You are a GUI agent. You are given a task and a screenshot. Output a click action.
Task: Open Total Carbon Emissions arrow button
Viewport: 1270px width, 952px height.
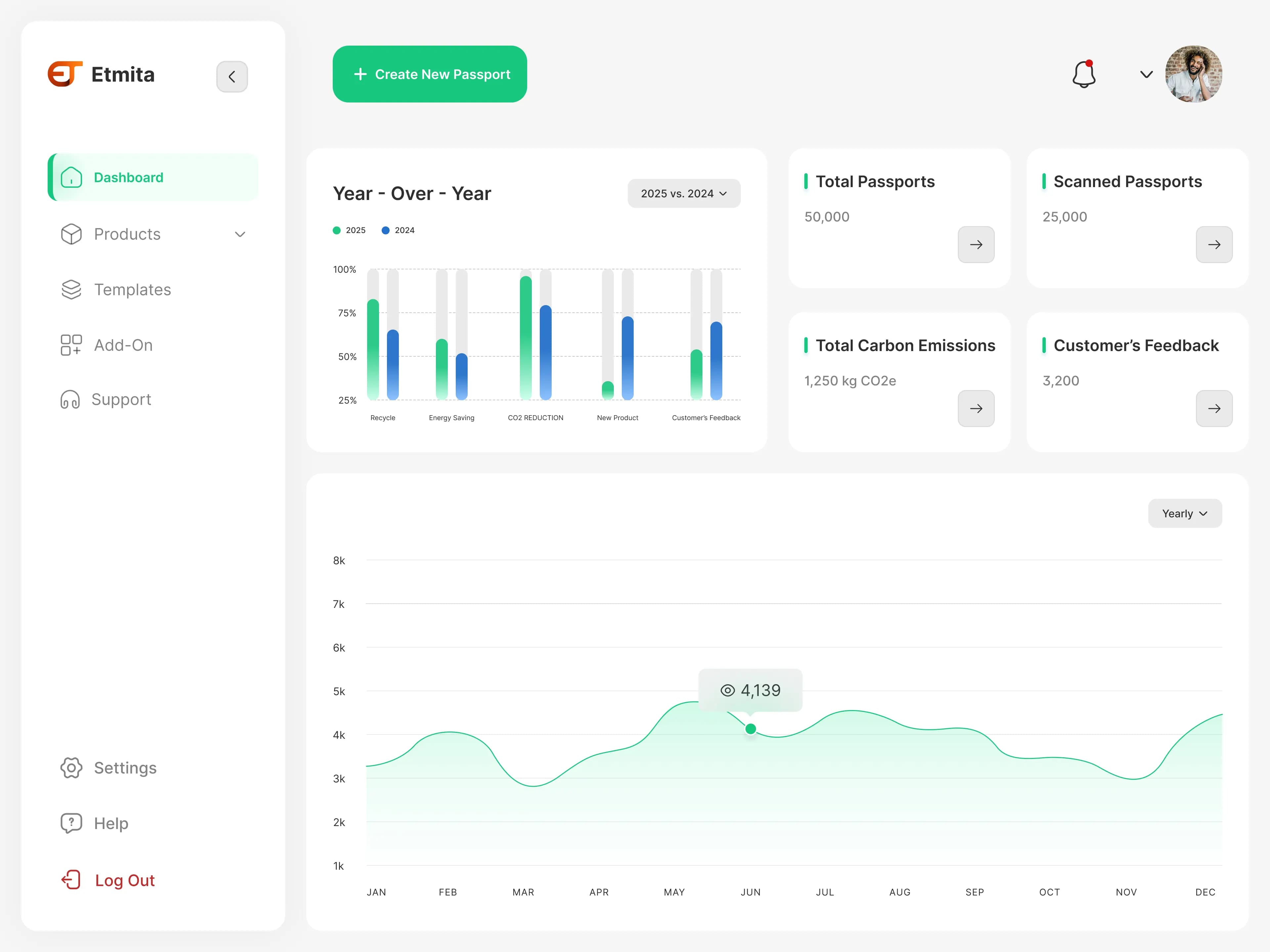coord(976,409)
